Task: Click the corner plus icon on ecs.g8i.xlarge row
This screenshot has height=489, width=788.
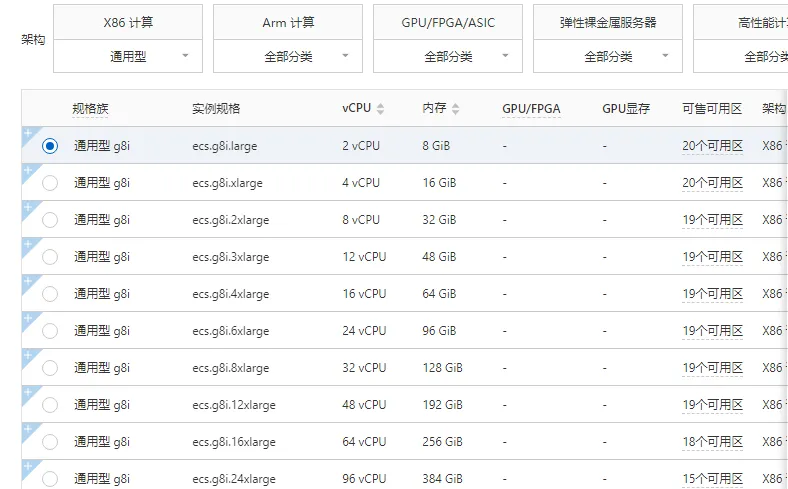Action: pyautogui.click(x=27, y=170)
